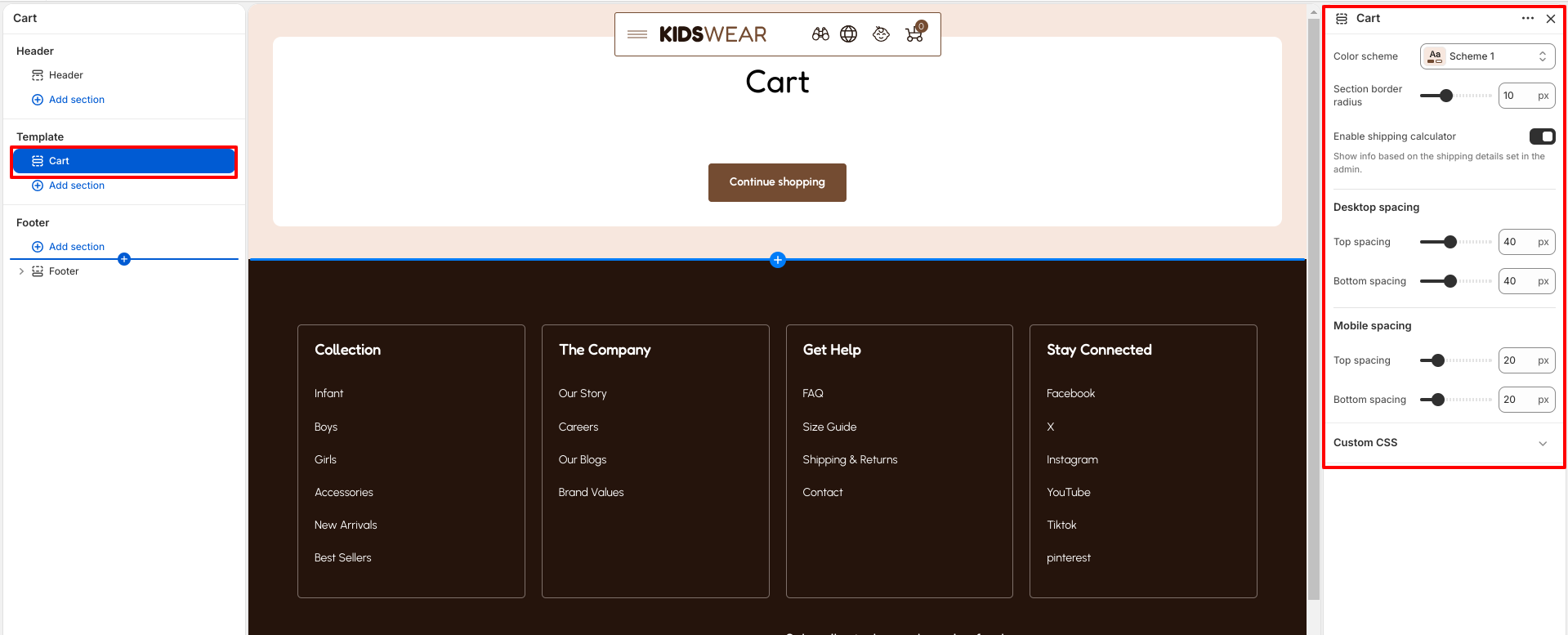
Task: Open the YouTube footer link
Action: (1069, 492)
